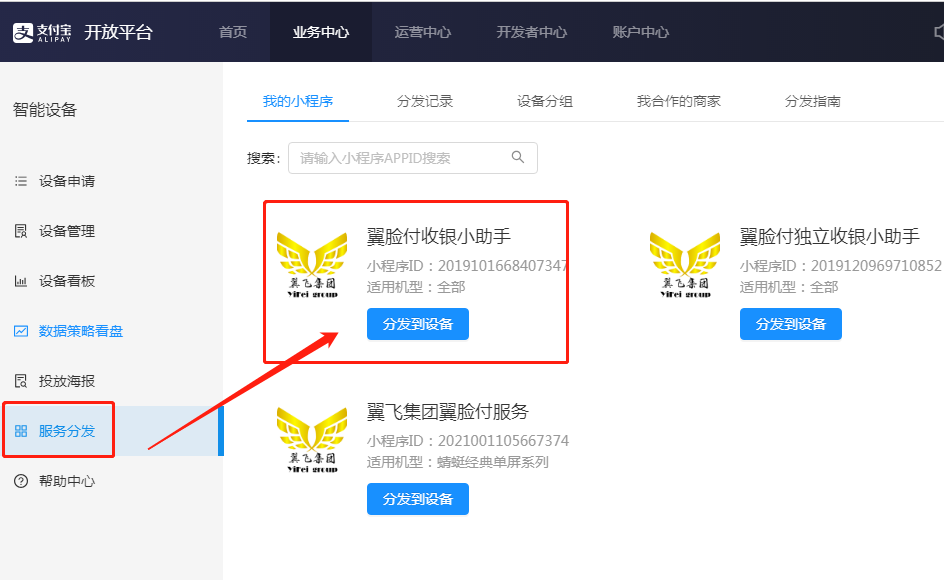Open 设备申请 in the sidebar
944x580 pixels.
pos(67,181)
